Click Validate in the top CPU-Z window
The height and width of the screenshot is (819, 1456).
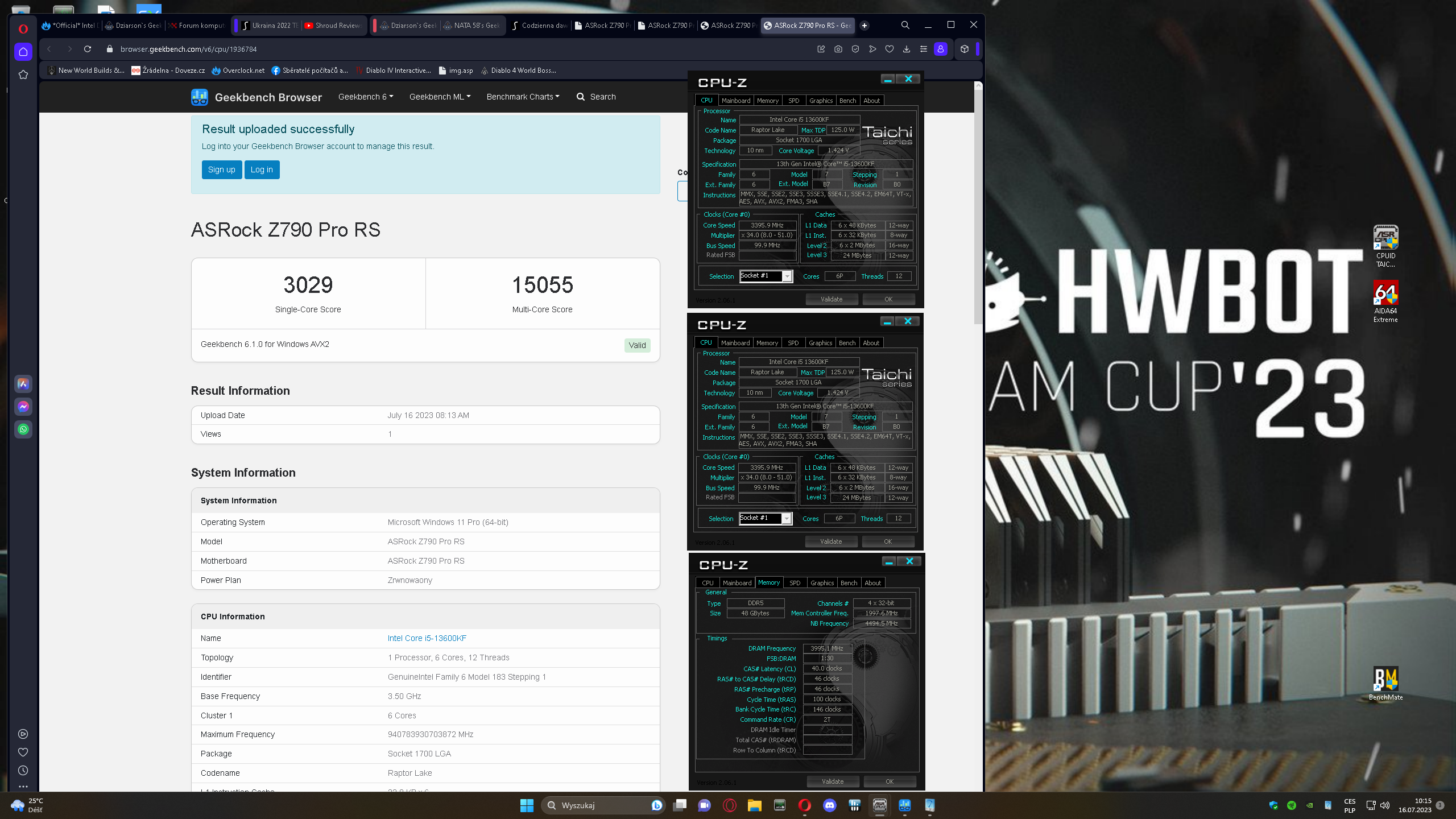832,299
